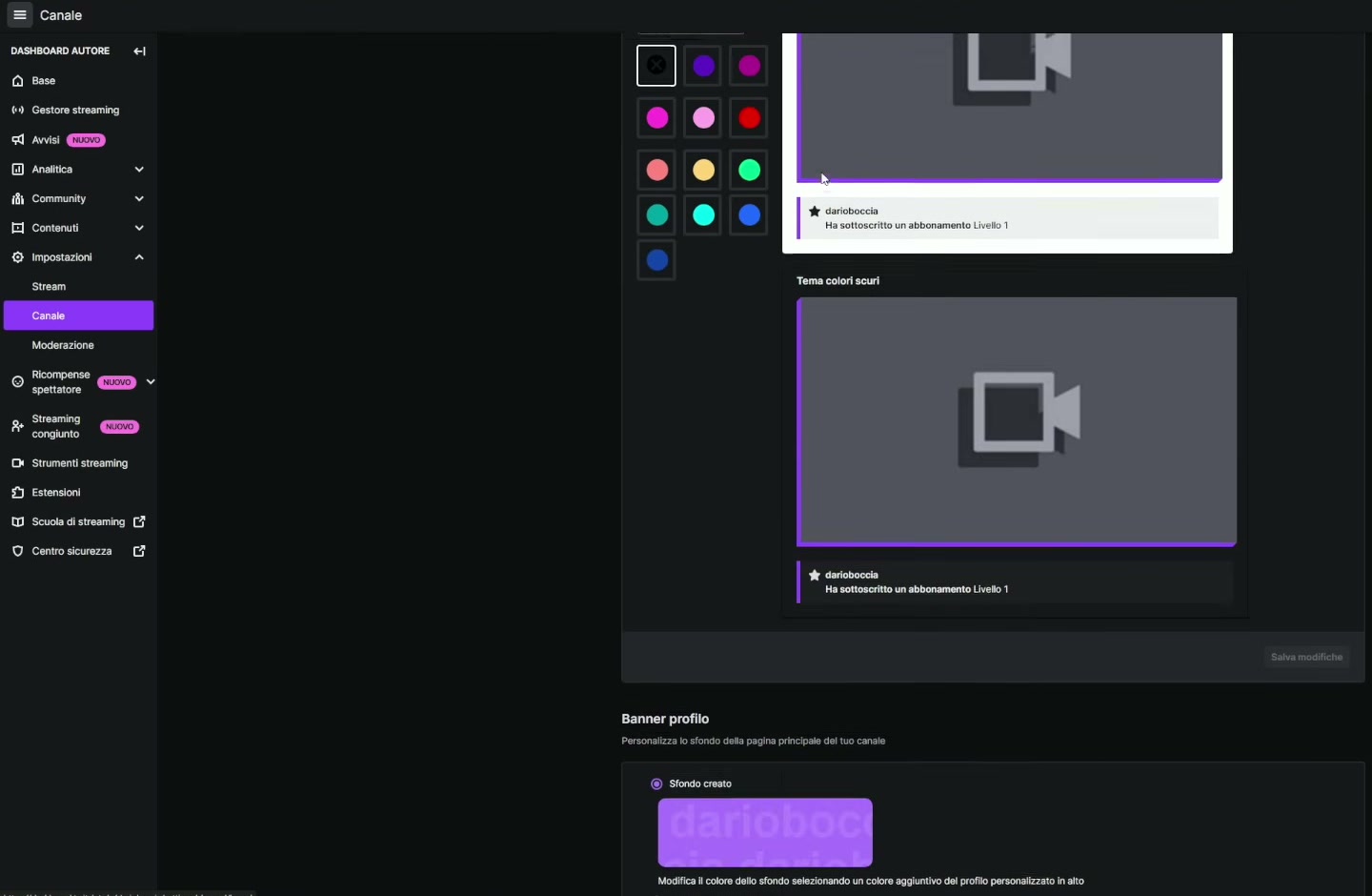This screenshot has height=896, width=1372.
Task: Pick the light pink color swatch
Action: click(703, 118)
